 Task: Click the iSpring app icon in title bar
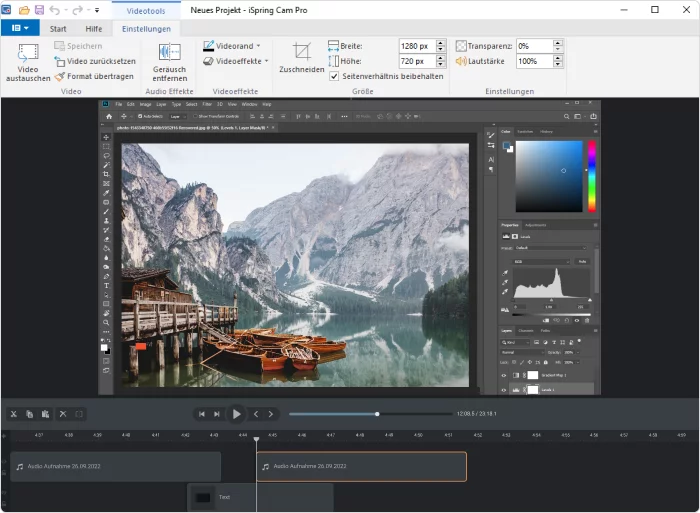pos(6,9)
